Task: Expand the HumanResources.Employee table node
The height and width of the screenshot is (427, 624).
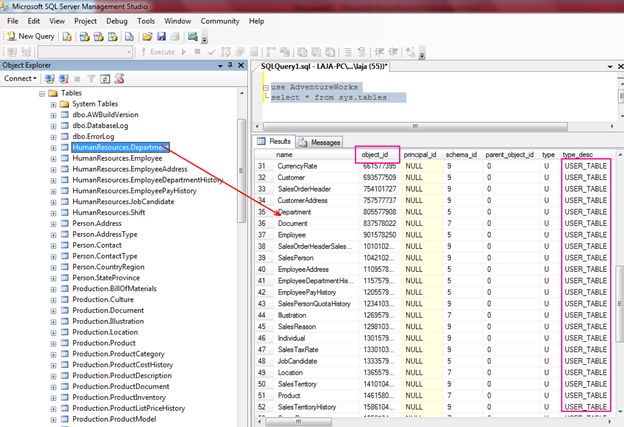Action: 52,158
